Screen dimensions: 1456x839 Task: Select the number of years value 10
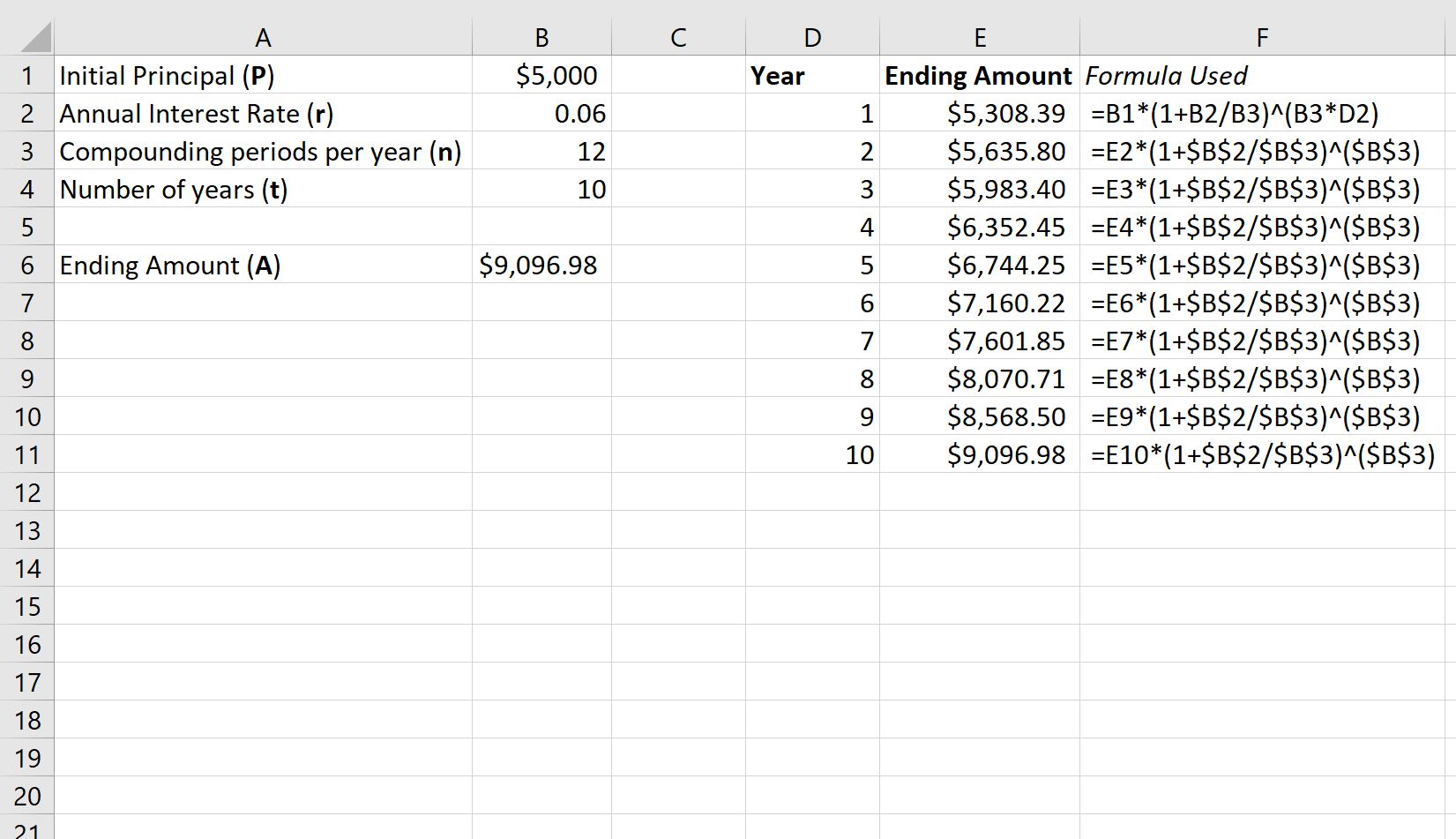coord(541,189)
